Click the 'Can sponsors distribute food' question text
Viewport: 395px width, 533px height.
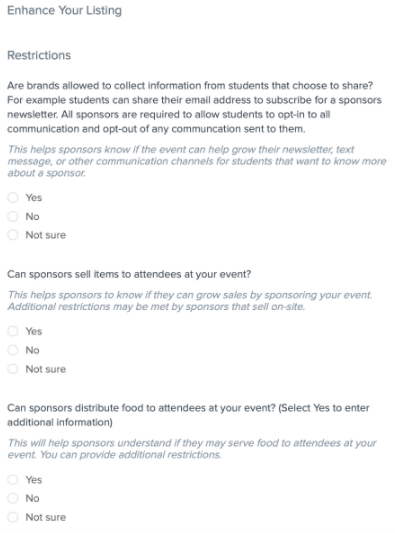(x=188, y=415)
